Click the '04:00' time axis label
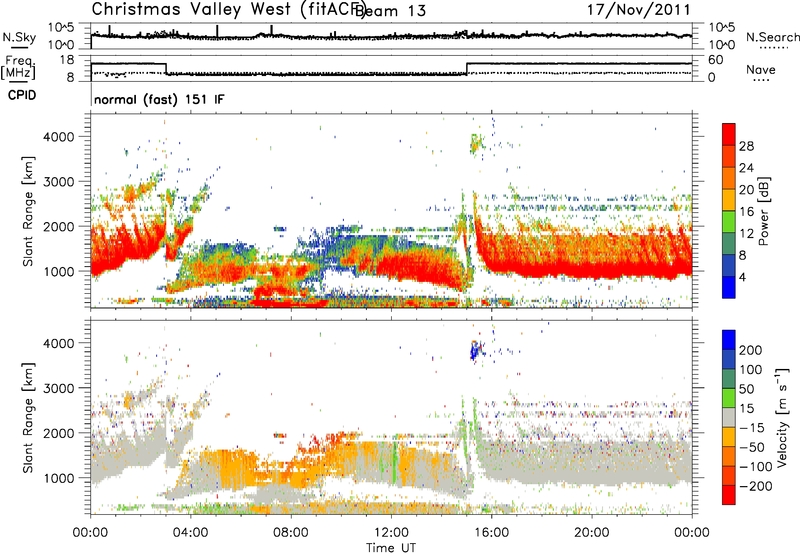The image size is (800, 554). [191, 533]
